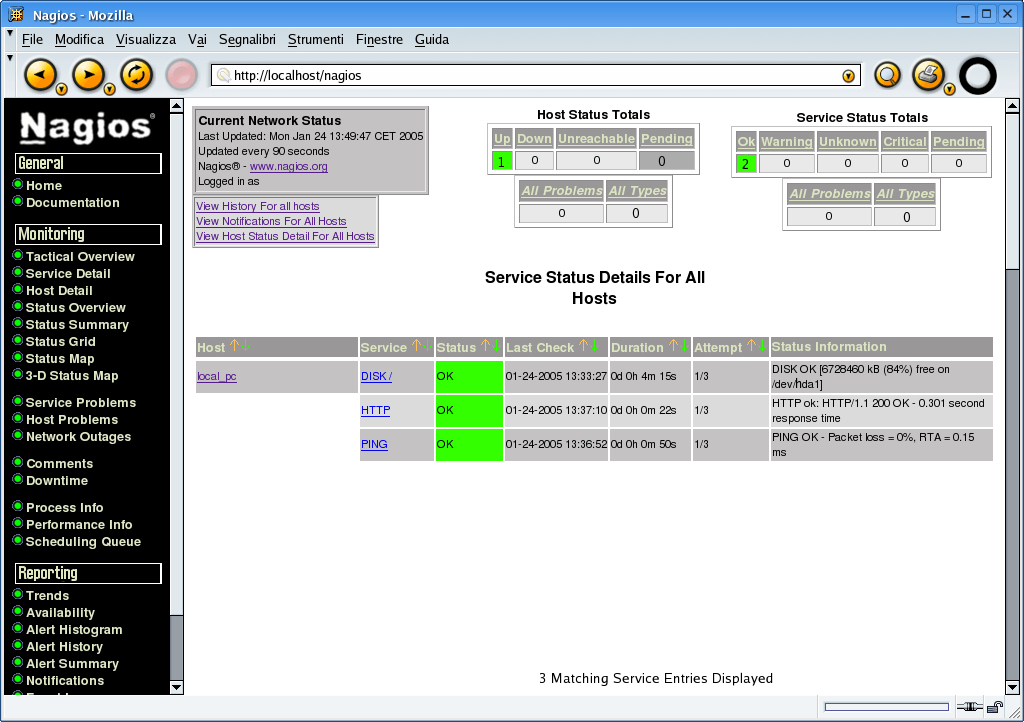Collapse the navigation toolbar using its grippy triangle
This screenshot has height=722, width=1024.
[10, 58]
